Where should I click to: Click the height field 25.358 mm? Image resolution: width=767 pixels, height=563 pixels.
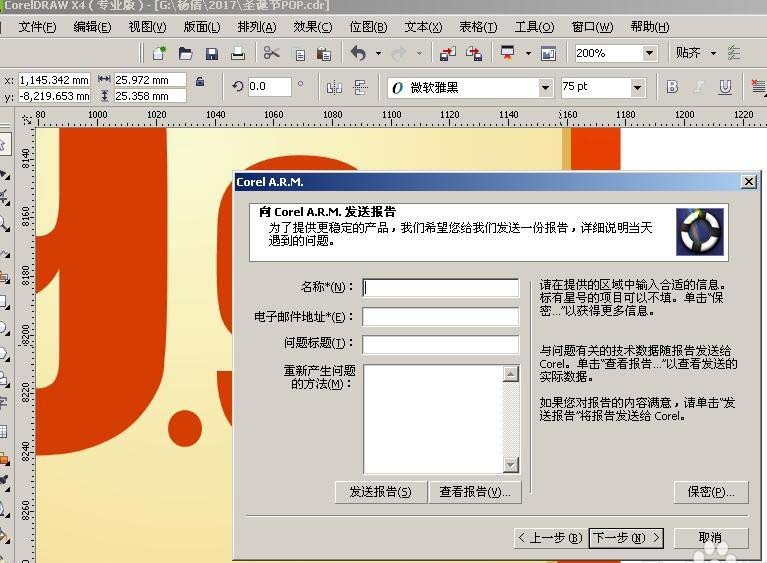tap(150, 96)
